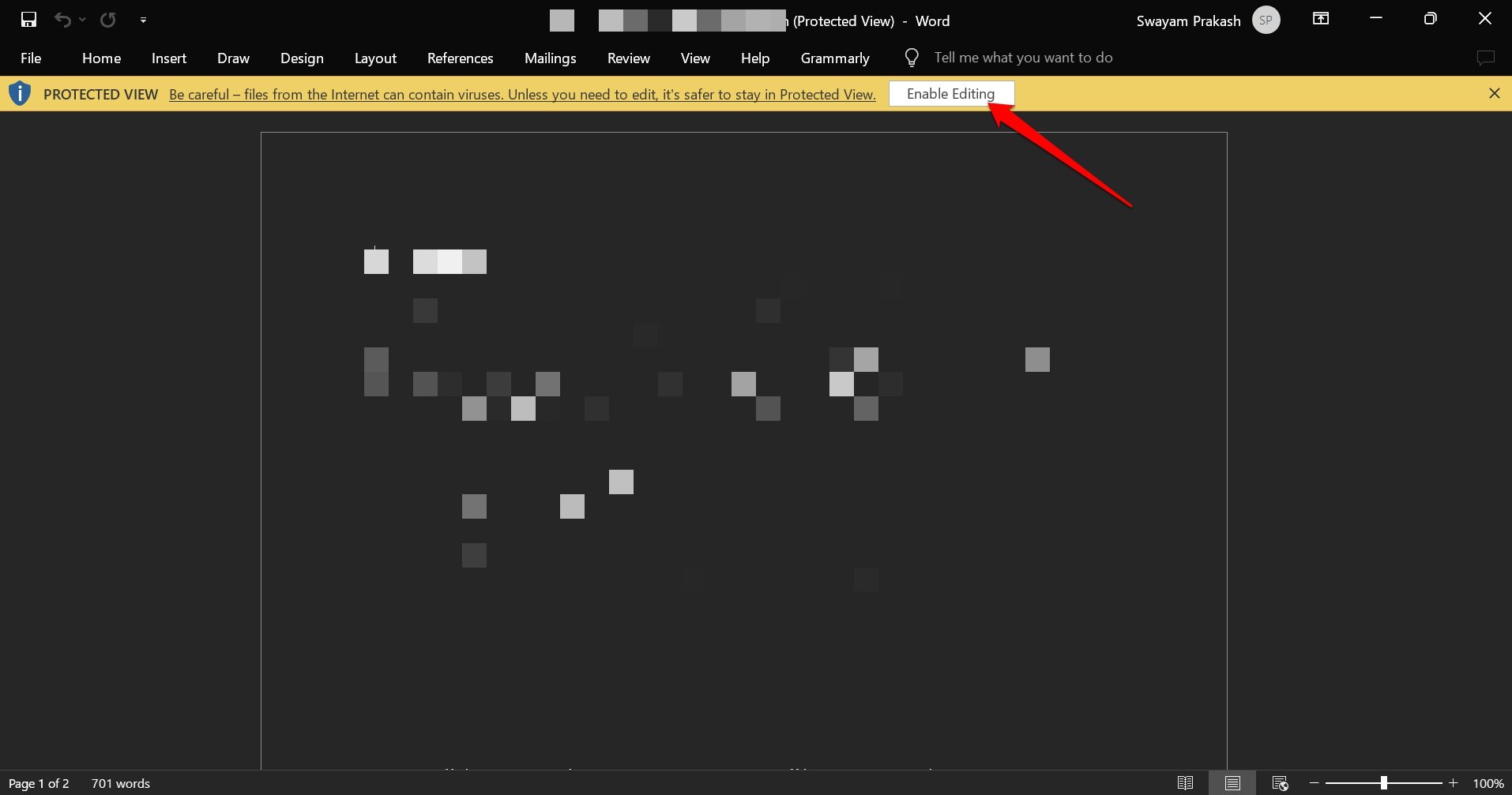Viewport: 1512px width, 795px height.
Task: Switch to Print Layout view icon
Action: pyautogui.click(x=1232, y=783)
